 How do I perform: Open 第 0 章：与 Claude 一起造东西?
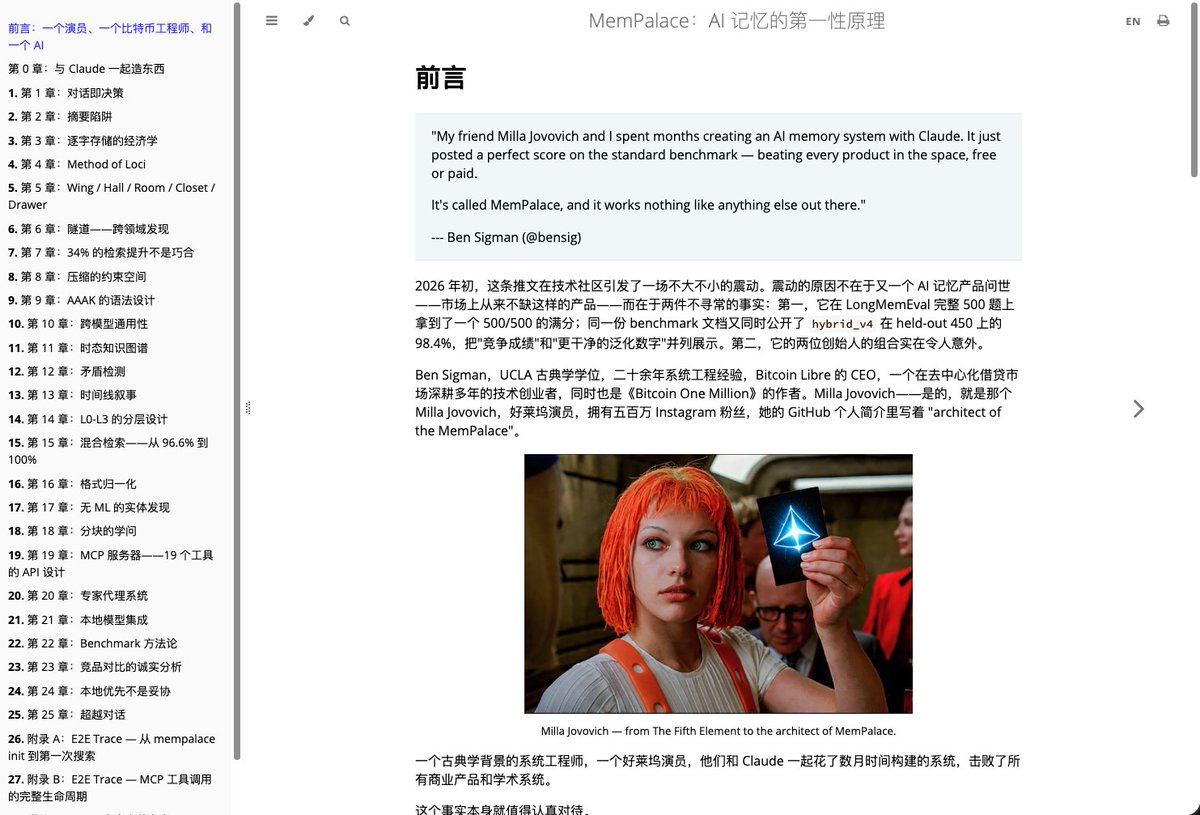pyautogui.click(x=86, y=69)
